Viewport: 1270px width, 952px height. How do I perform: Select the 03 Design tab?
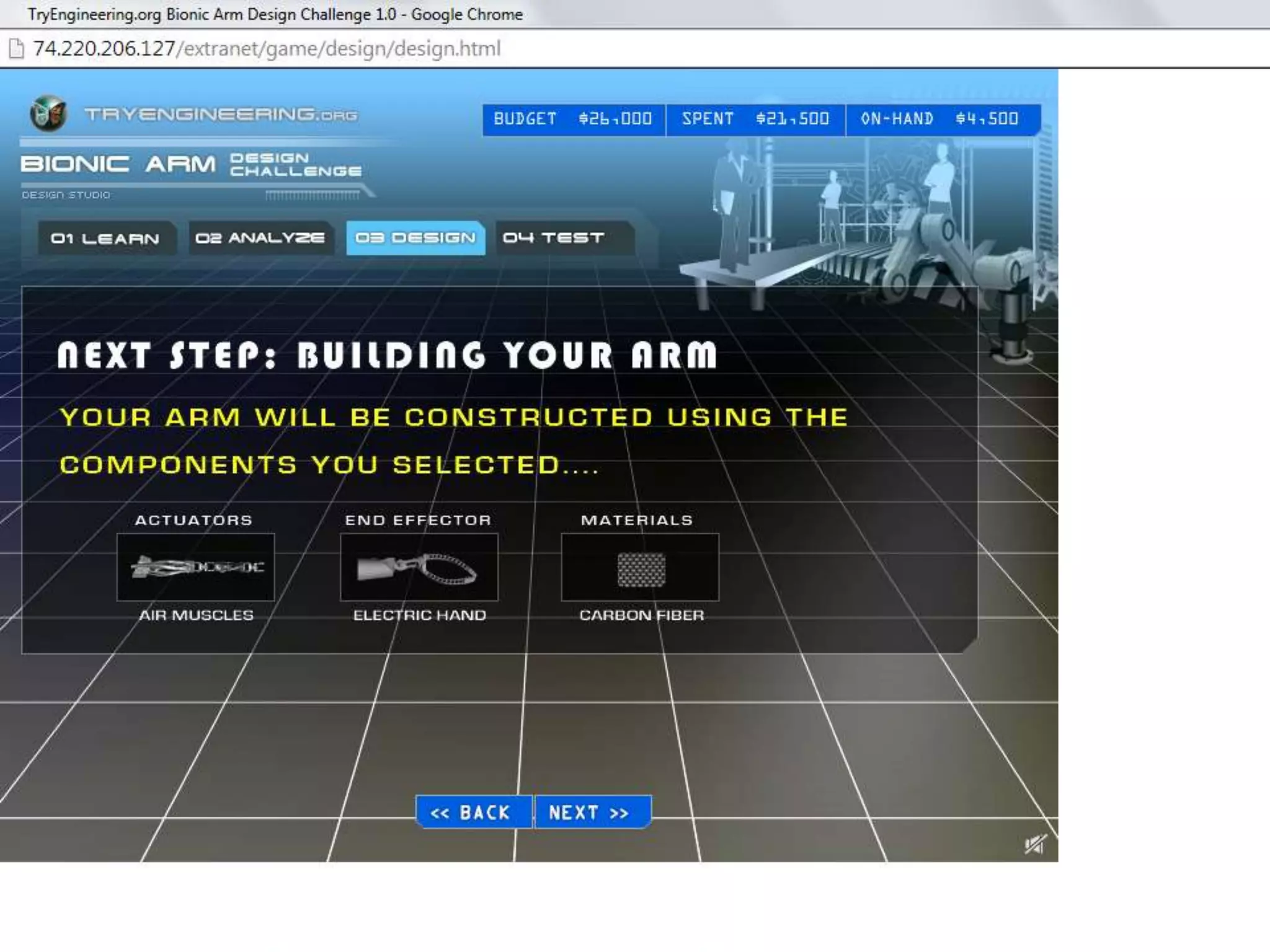coord(415,238)
